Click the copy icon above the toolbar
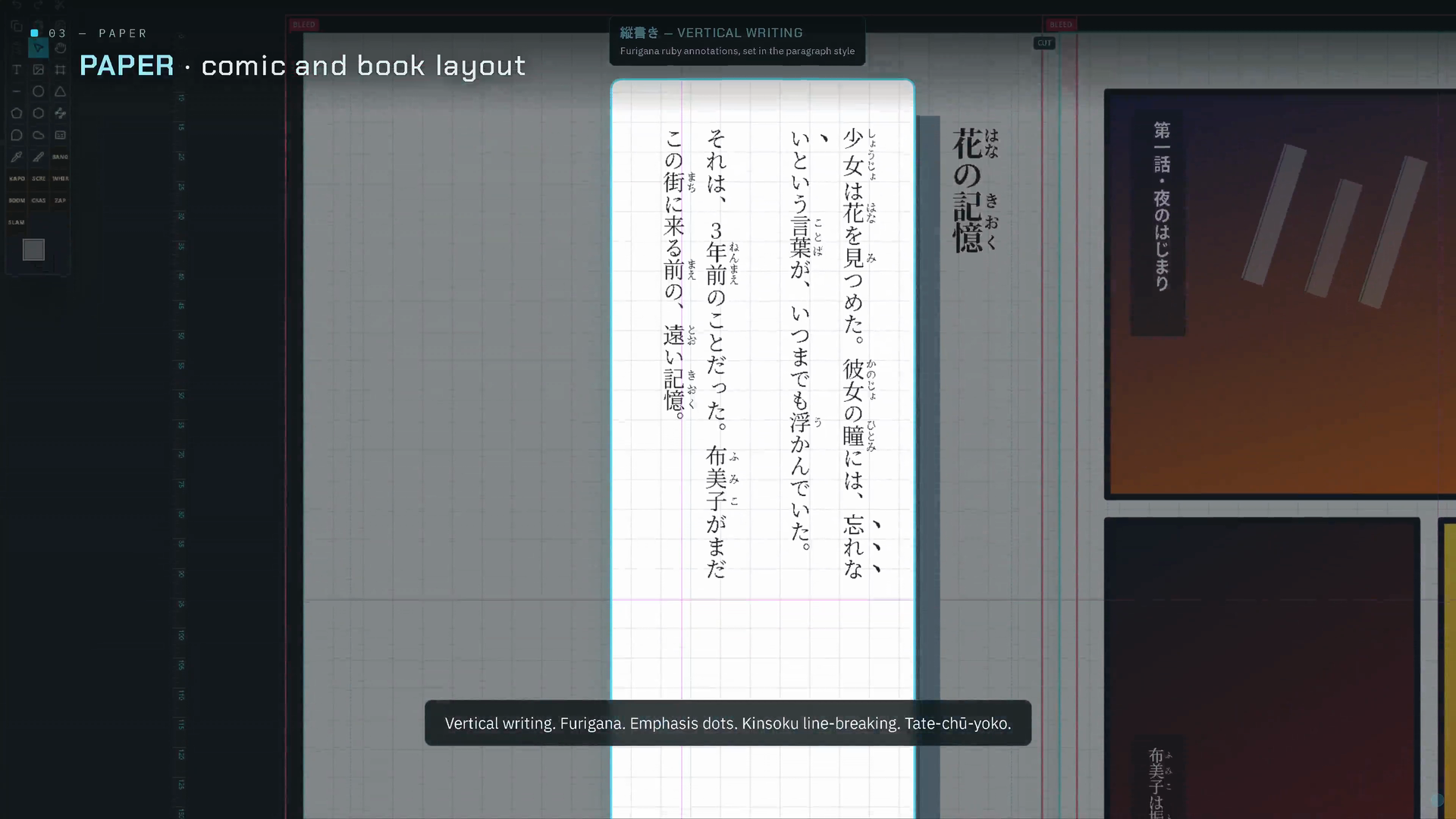Image resolution: width=1456 pixels, height=819 pixels. tap(16, 26)
